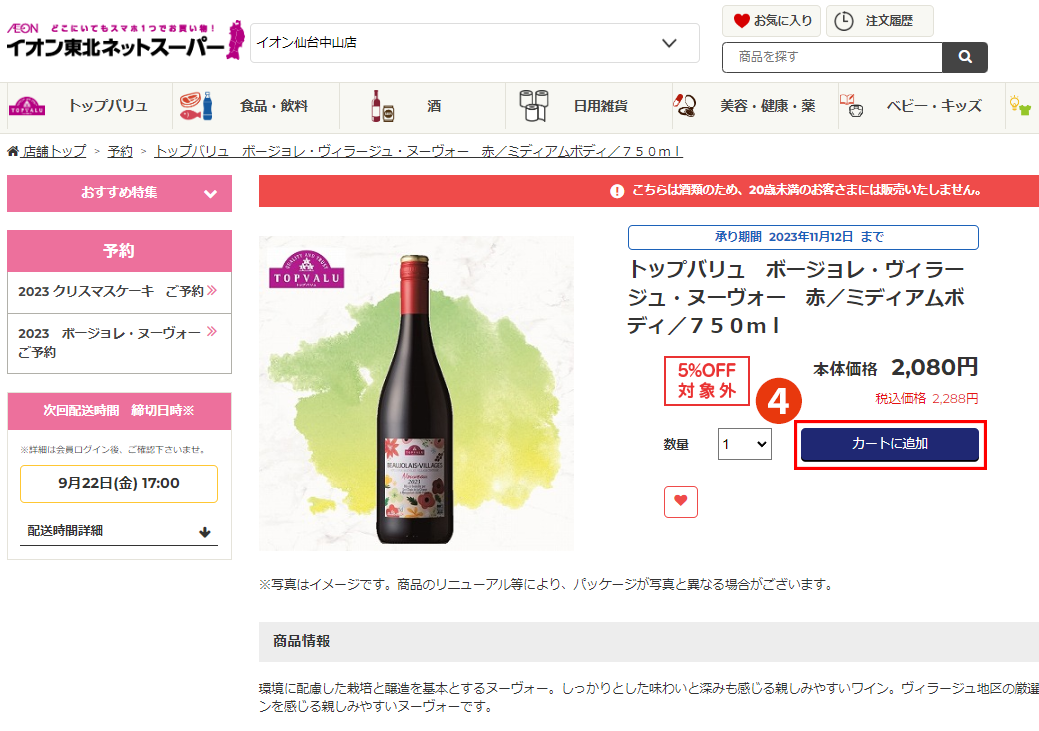The height and width of the screenshot is (731, 1039).
Task: Click the カートに追加 button
Action: click(889, 444)
